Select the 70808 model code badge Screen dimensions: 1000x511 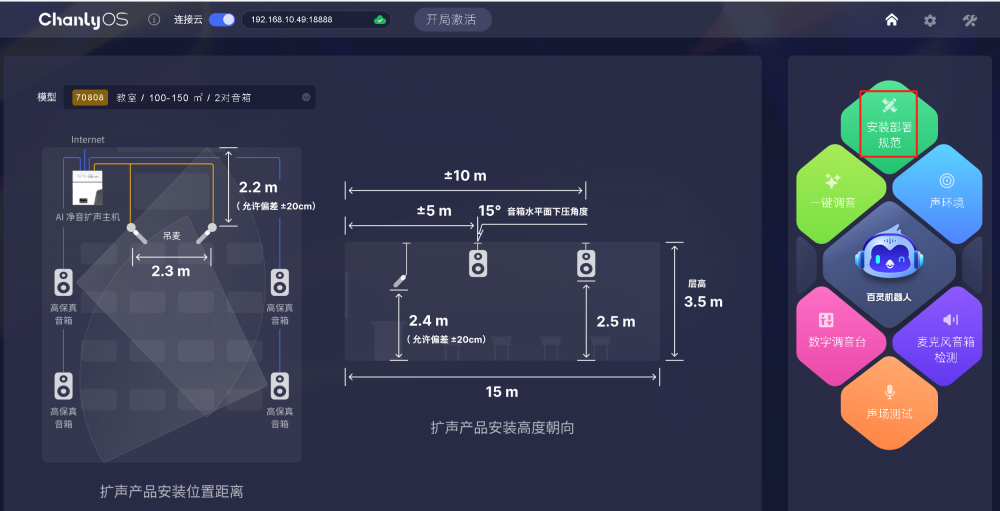(x=89, y=97)
